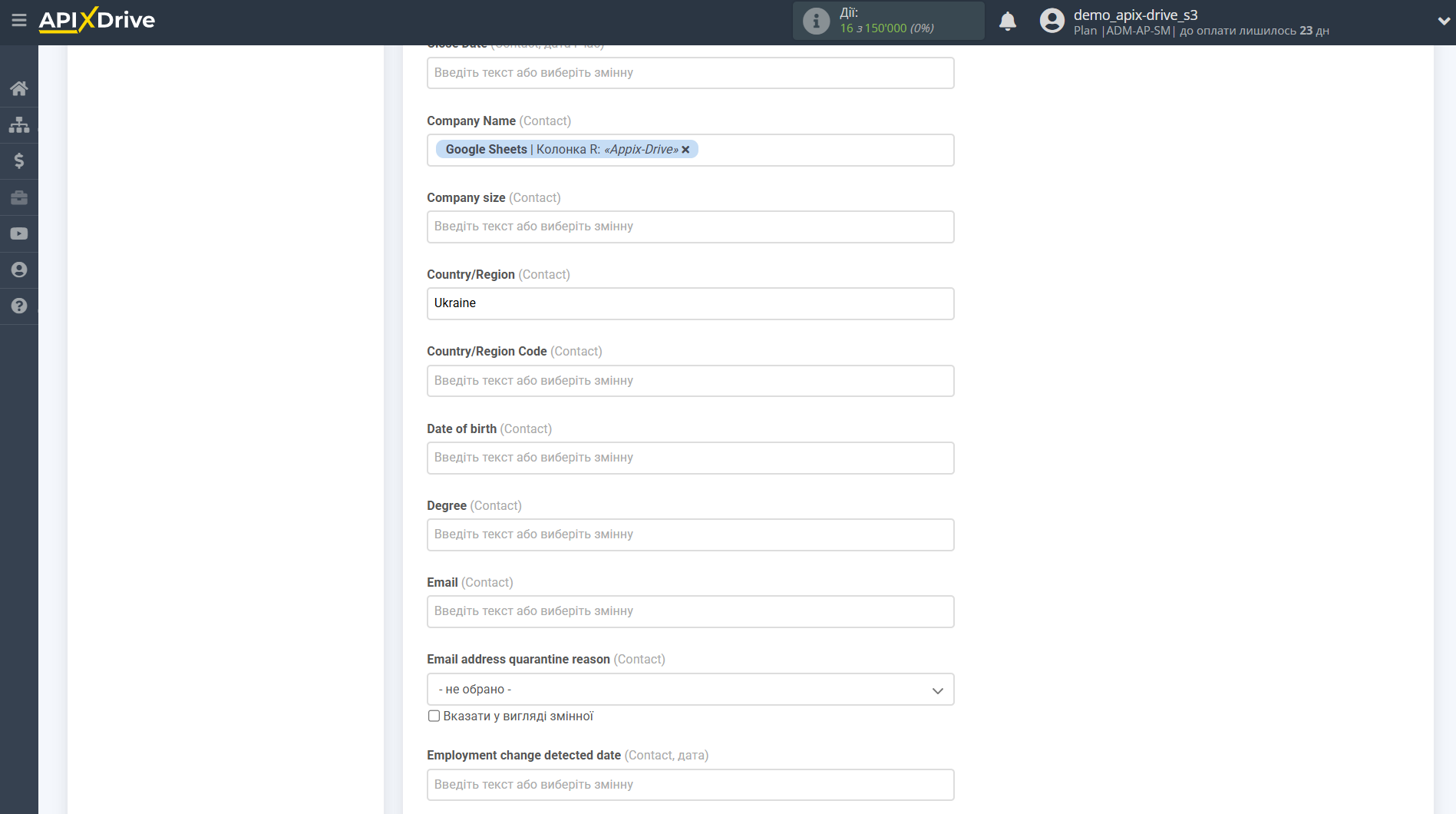Click the Plan ADM-AP-SM payment info text
The height and width of the screenshot is (814, 1456).
click(1201, 31)
